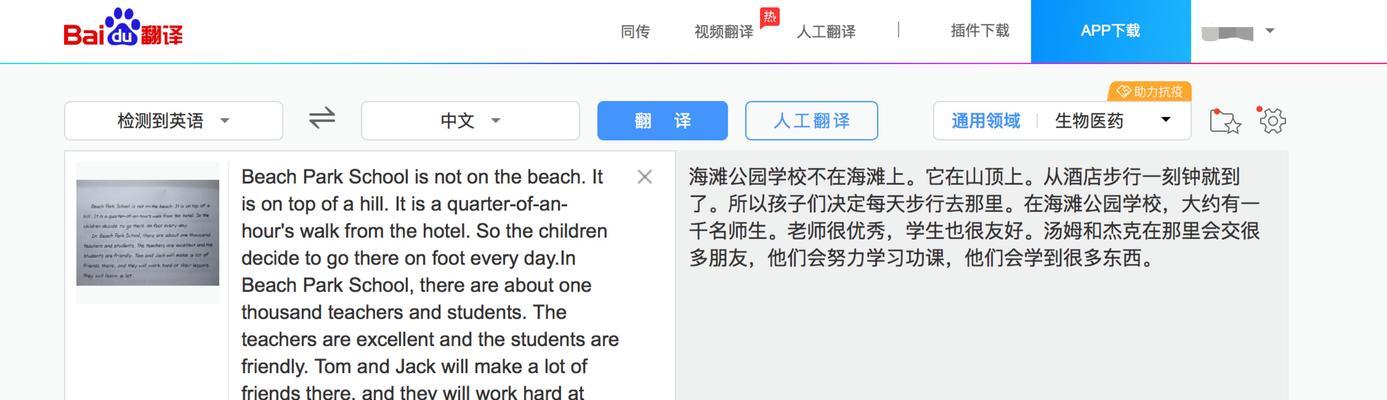Clear the source text with the X icon
This screenshot has width=1387, height=400.
click(645, 177)
